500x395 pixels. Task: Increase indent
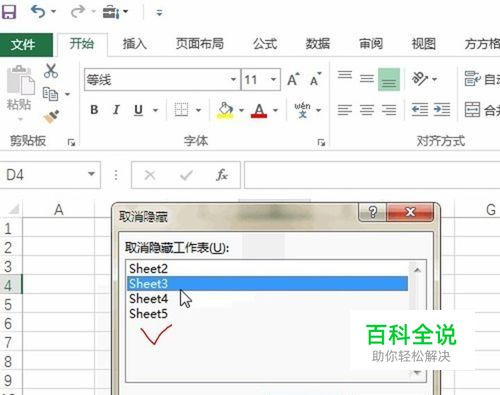[442, 110]
